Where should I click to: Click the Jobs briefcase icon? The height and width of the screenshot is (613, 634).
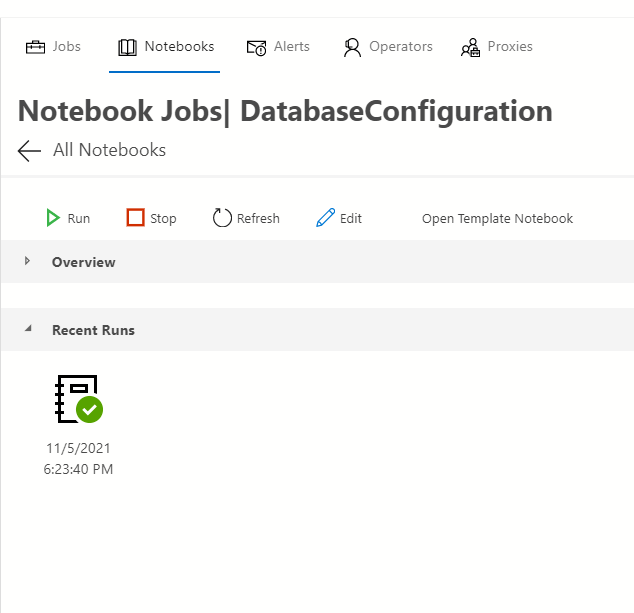pos(36,47)
